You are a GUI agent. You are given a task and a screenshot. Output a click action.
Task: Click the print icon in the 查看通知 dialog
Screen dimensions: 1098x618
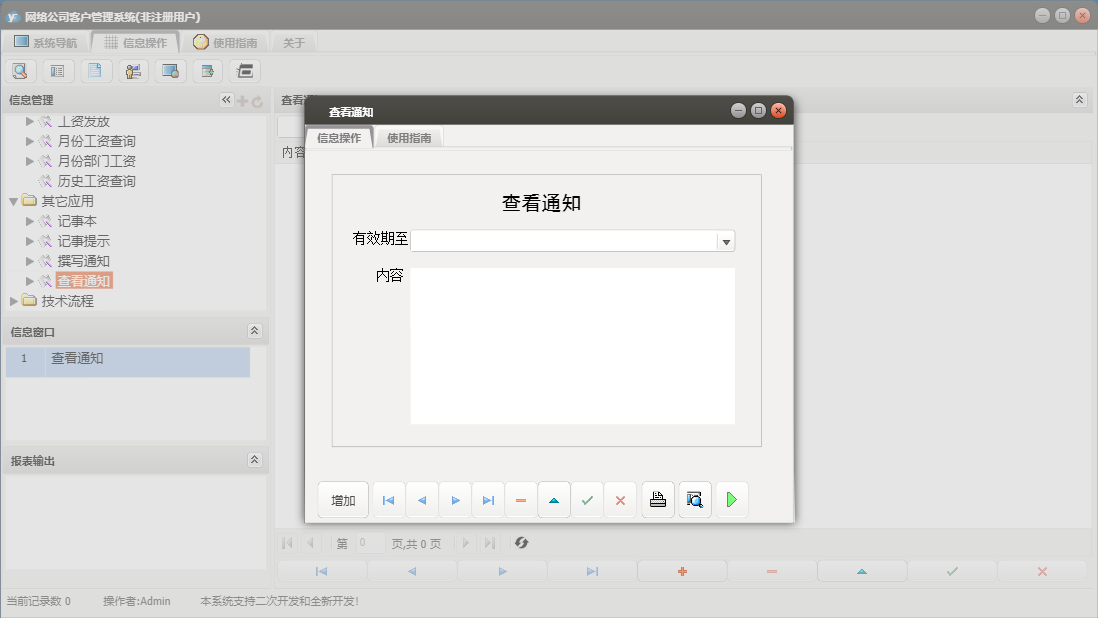657,499
